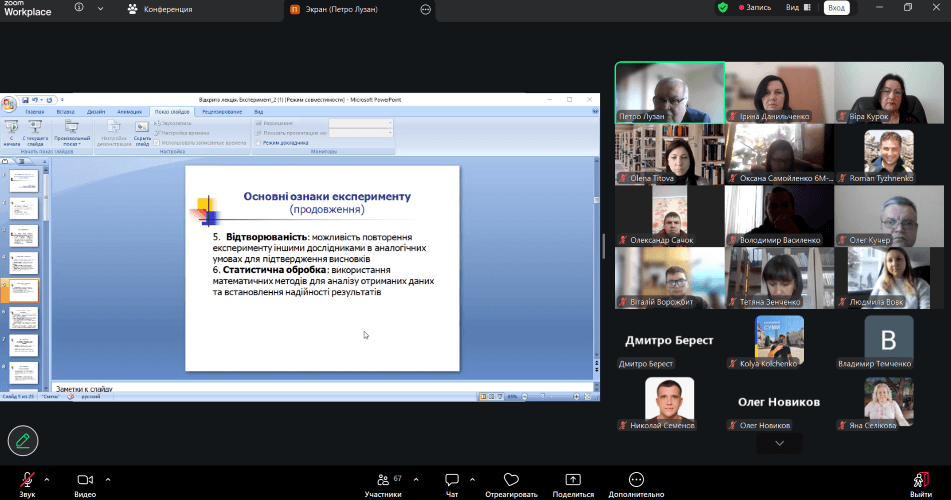Click Олег Новиков's participant tile
The width and height of the screenshot is (951, 500).
point(779,402)
